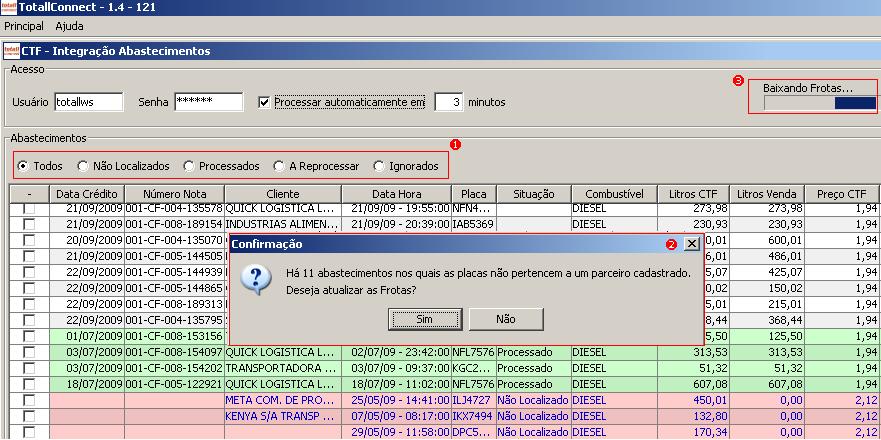Open the Principal menu
Viewport: 881px width, 440px height.
click(24, 26)
